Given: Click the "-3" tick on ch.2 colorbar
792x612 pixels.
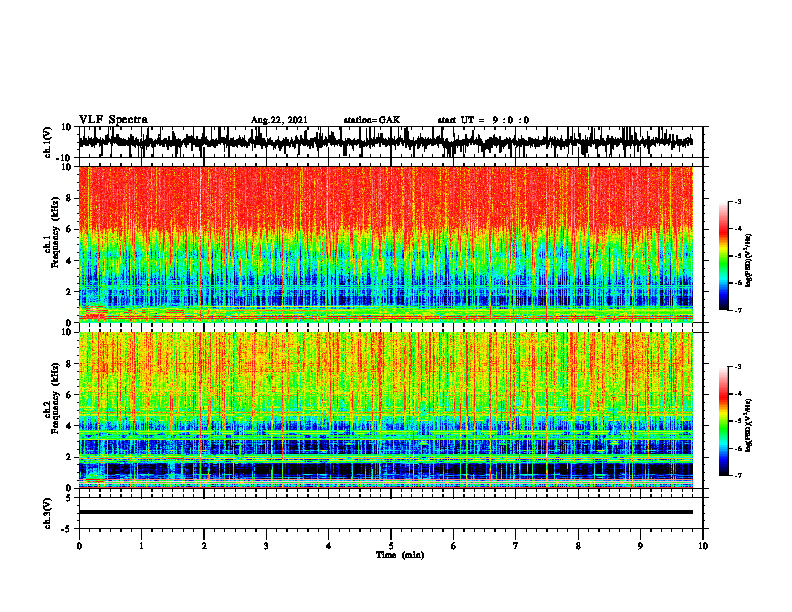Looking at the screenshot, I should coord(737,367).
